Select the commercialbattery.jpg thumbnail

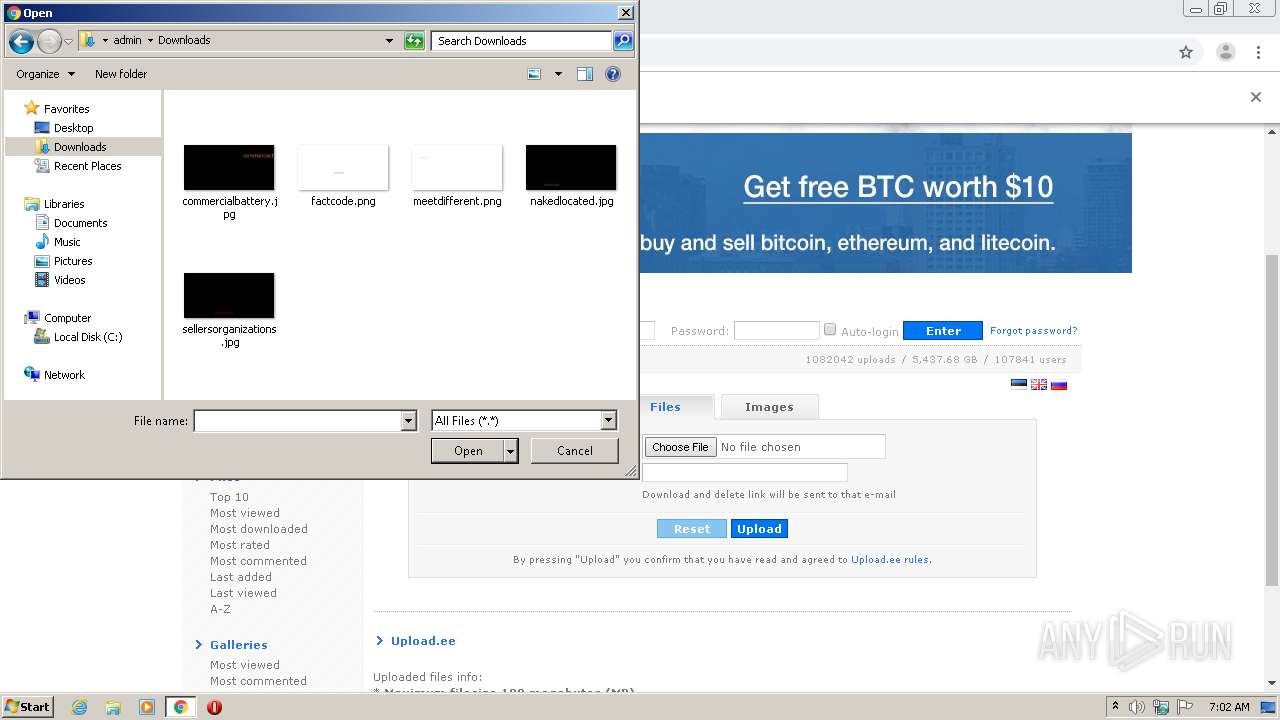(x=229, y=168)
